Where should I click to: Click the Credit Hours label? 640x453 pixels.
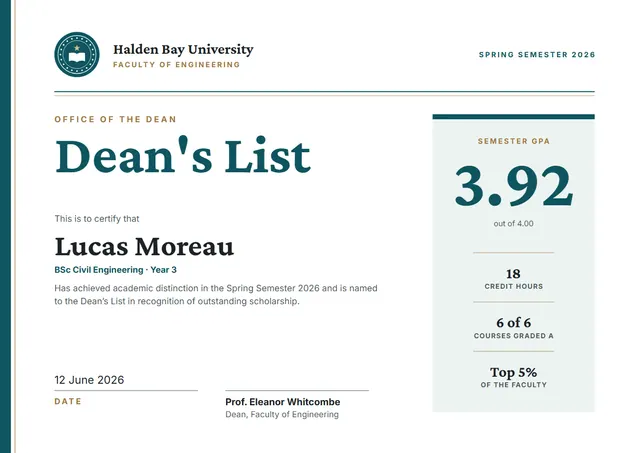(x=513, y=286)
